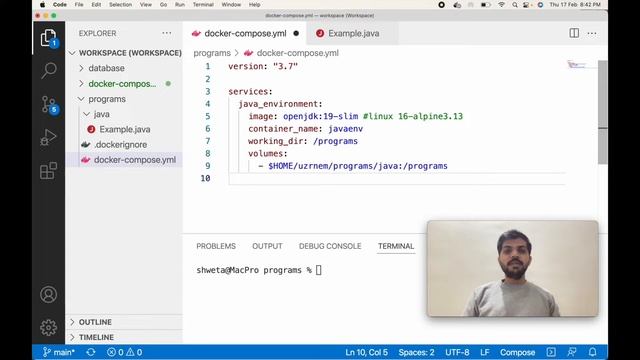640x360 pixels.
Task: Open the TERMINAL panel tab
Action: [x=396, y=246]
